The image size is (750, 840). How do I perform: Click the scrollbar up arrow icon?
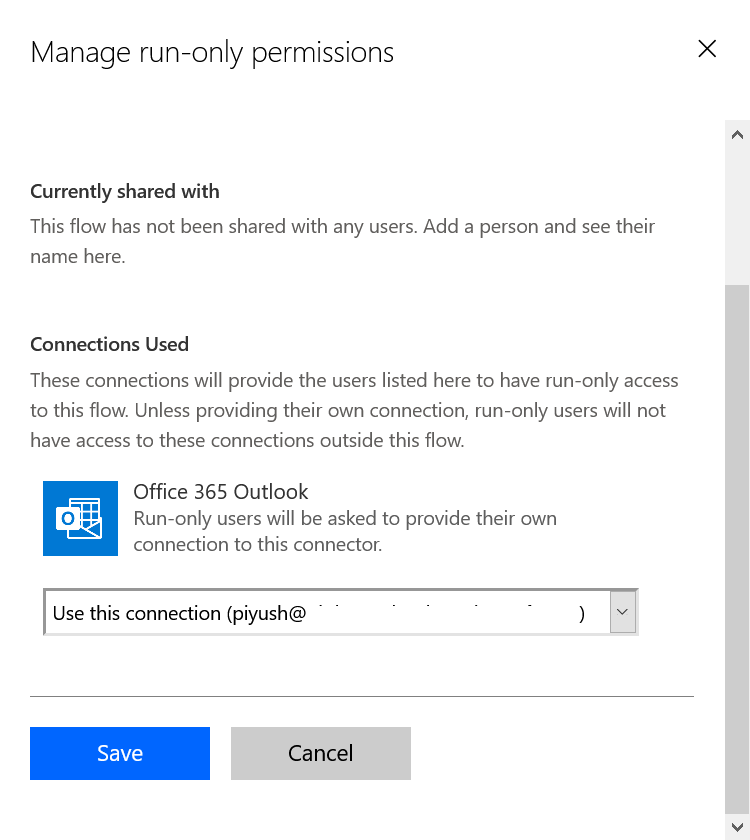(x=737, y=133)
